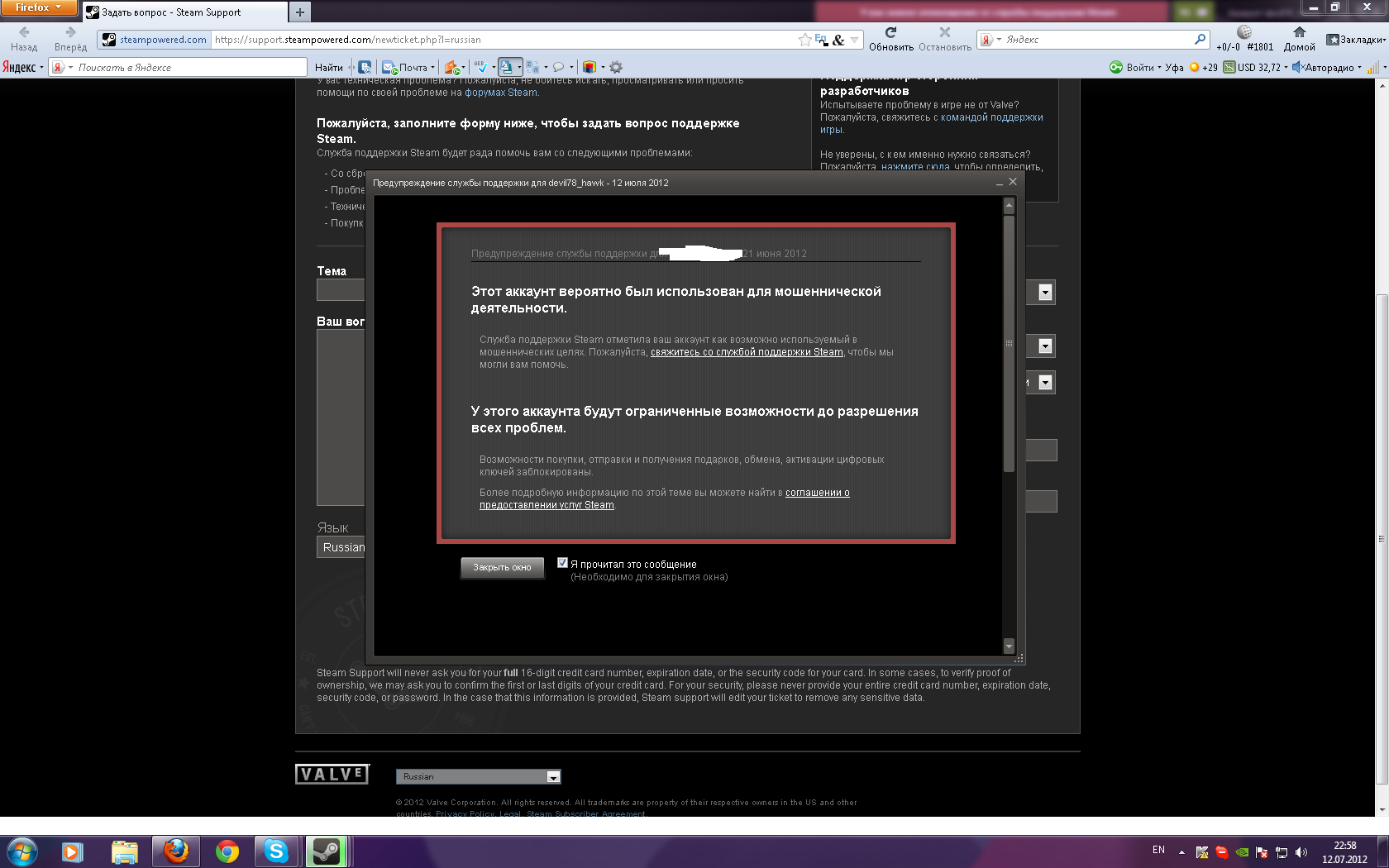The height and width of the screenshot is (868, 1389).
Task: Click the globe #1801 counter icon
Action: click(1244, 32)
